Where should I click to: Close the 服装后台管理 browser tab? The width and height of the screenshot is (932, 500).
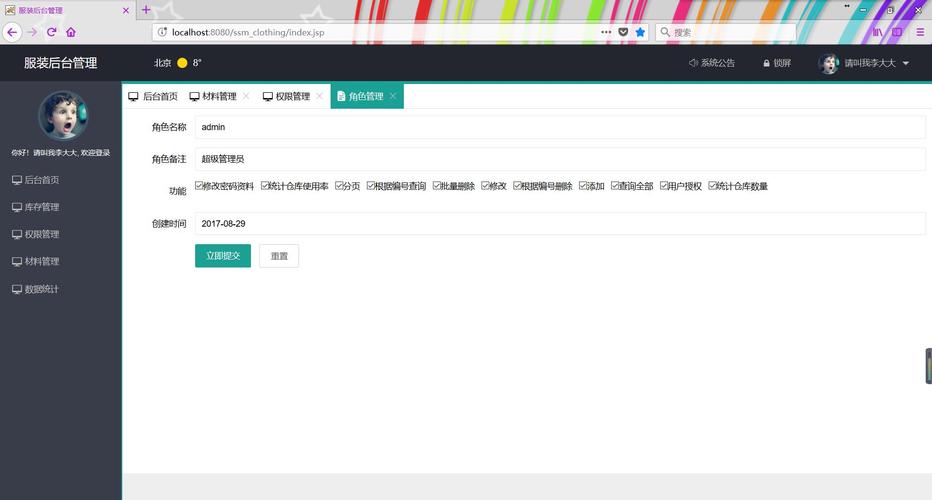pyautogui.click(x=125, y=10)
